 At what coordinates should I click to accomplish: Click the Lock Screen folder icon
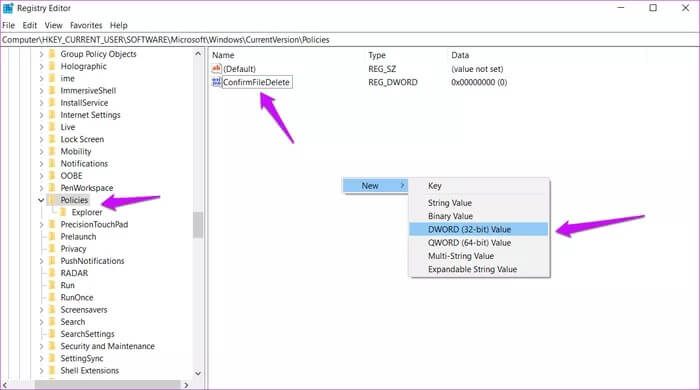[52, 139]
